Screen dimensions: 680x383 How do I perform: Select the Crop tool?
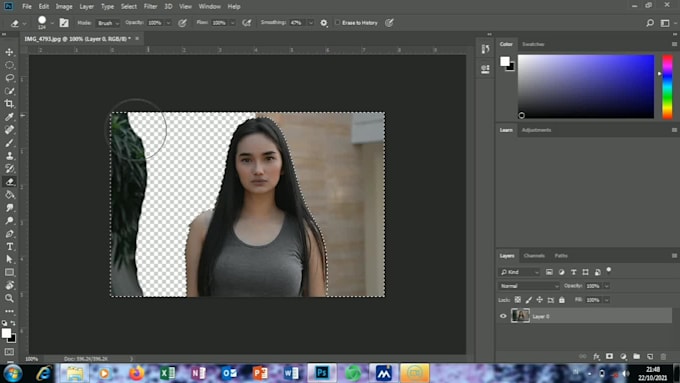(x=9, y=104)
